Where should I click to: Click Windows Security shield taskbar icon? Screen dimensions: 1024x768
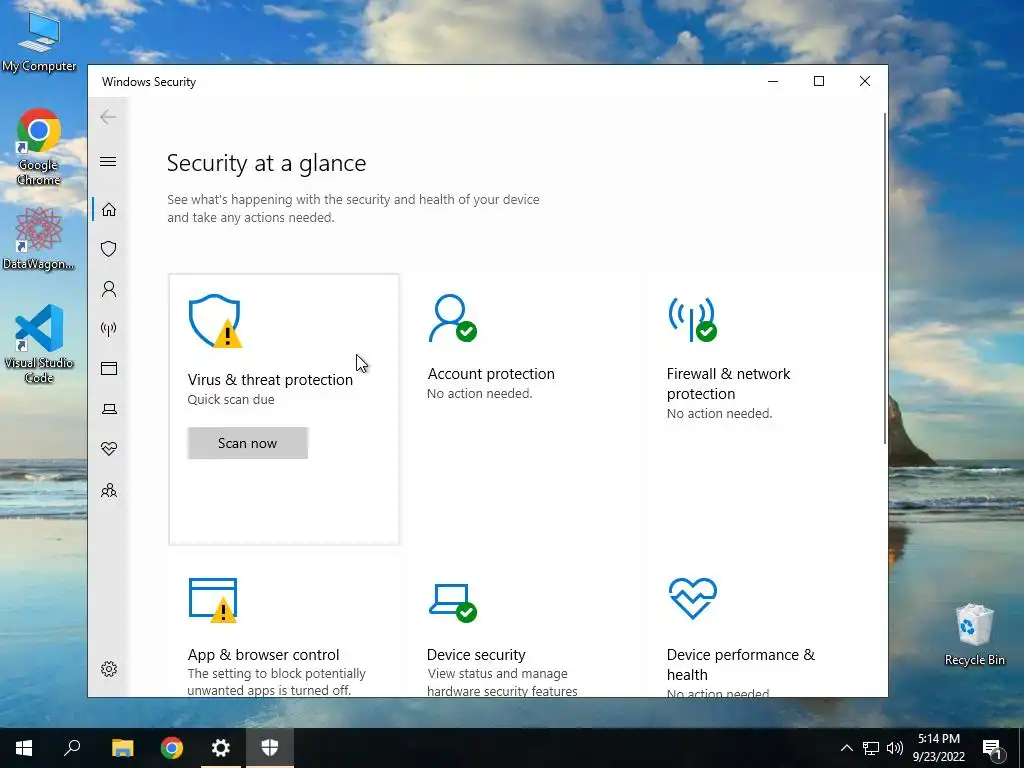coord(270,748)
